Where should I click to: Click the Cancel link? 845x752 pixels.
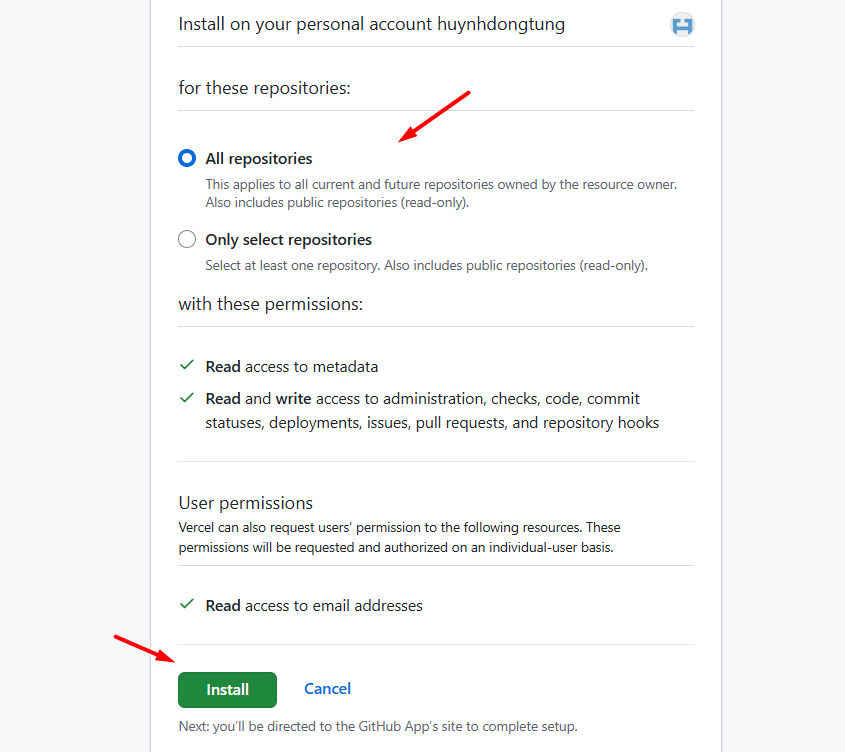pyautogui.click(x=327, y=689)
